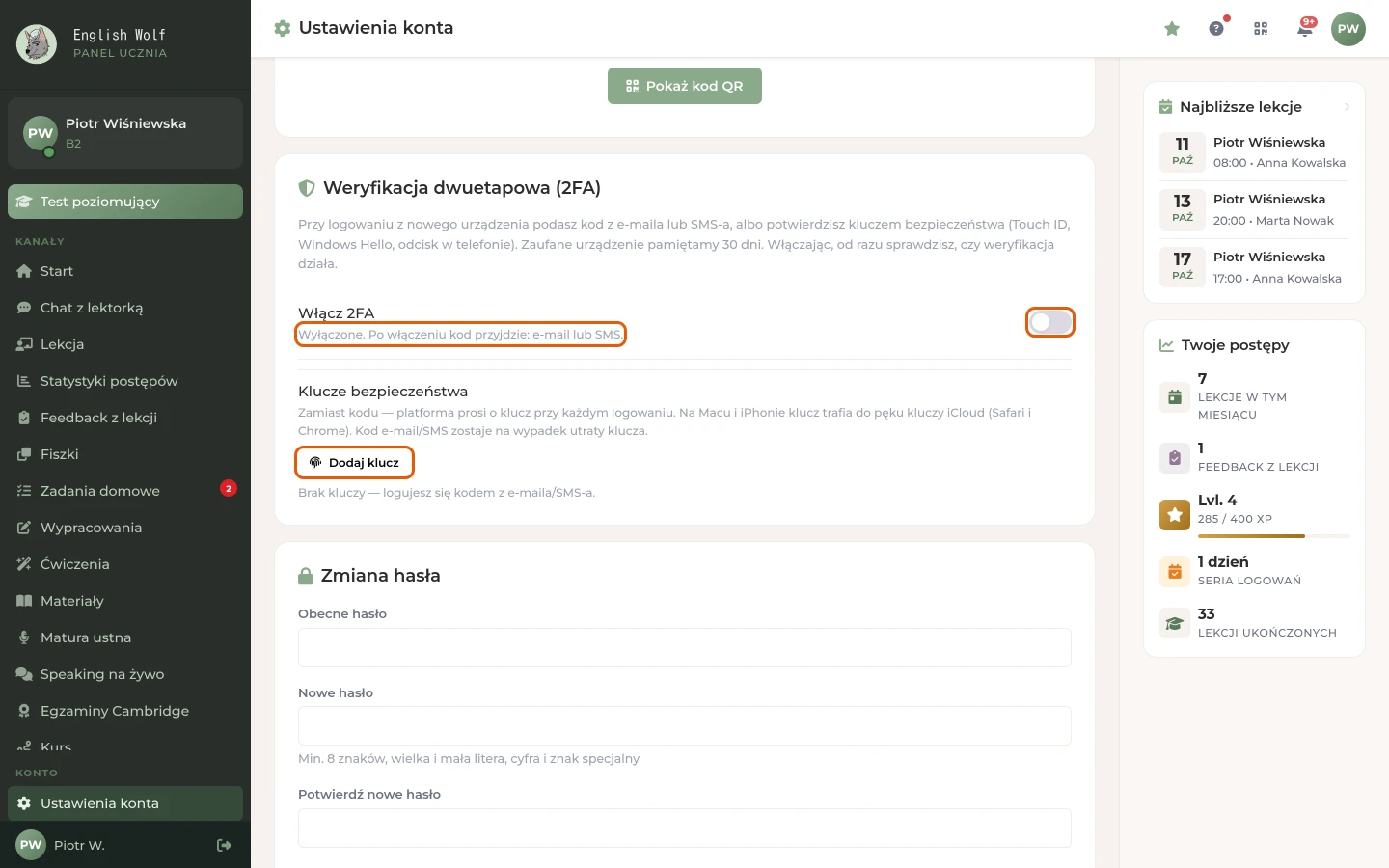Image resolution: width=1389 pixels, height=868 pixels.
Task: Click Dodaj klucz button
Action: pos(354,463)
